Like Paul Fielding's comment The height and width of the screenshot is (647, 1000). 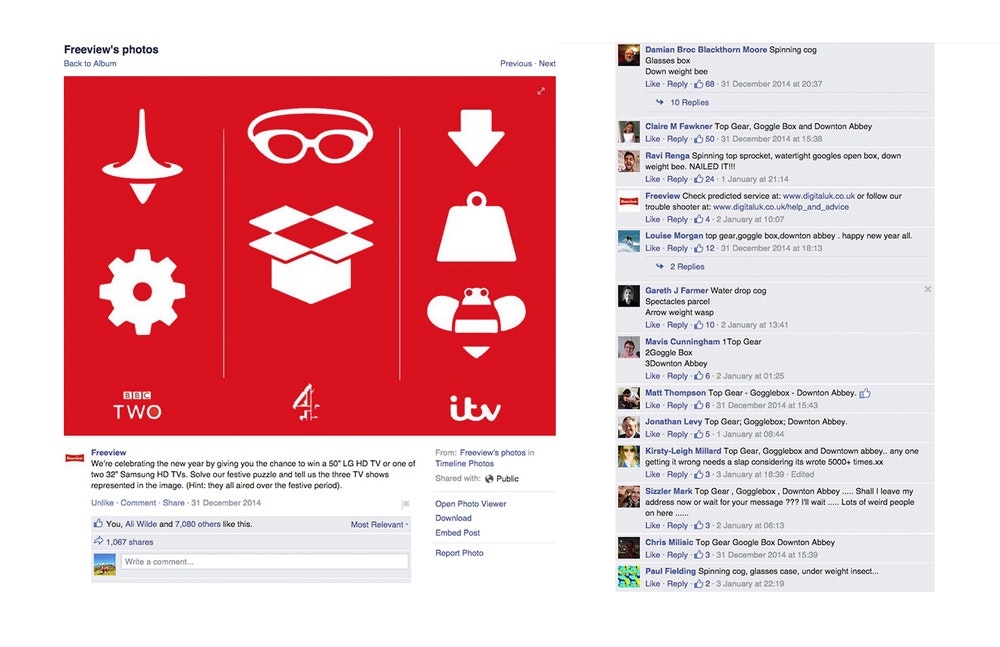[x=652, y=584]
